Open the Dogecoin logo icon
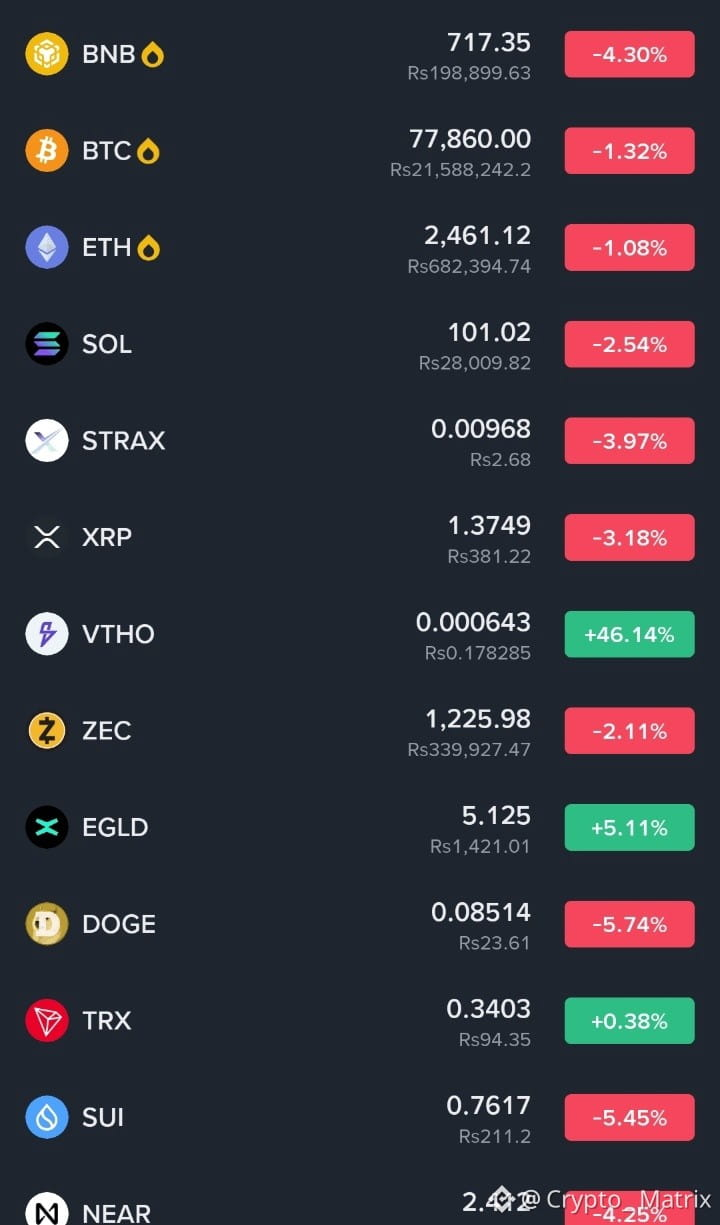This screenshot has width=720, height=1225. pyautogui.click(x=47, y=924)
